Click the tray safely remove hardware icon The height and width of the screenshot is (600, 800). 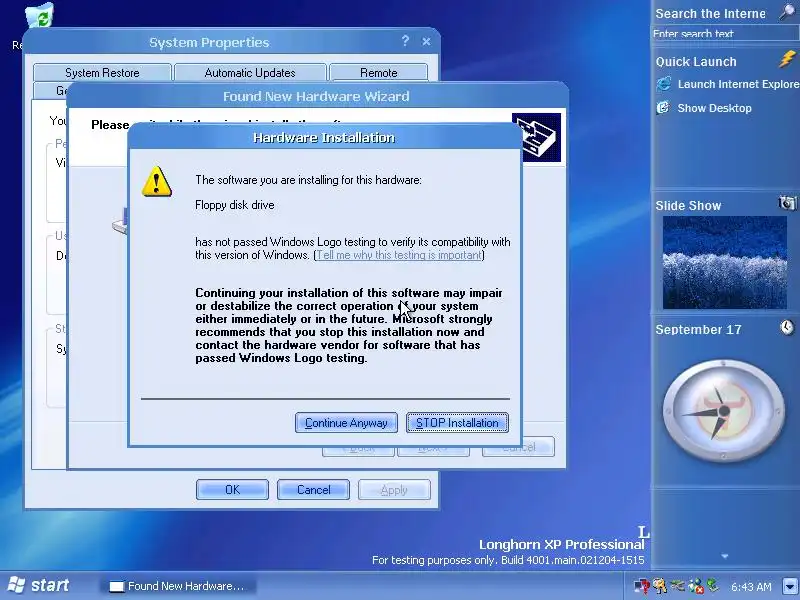pos(713,585)
